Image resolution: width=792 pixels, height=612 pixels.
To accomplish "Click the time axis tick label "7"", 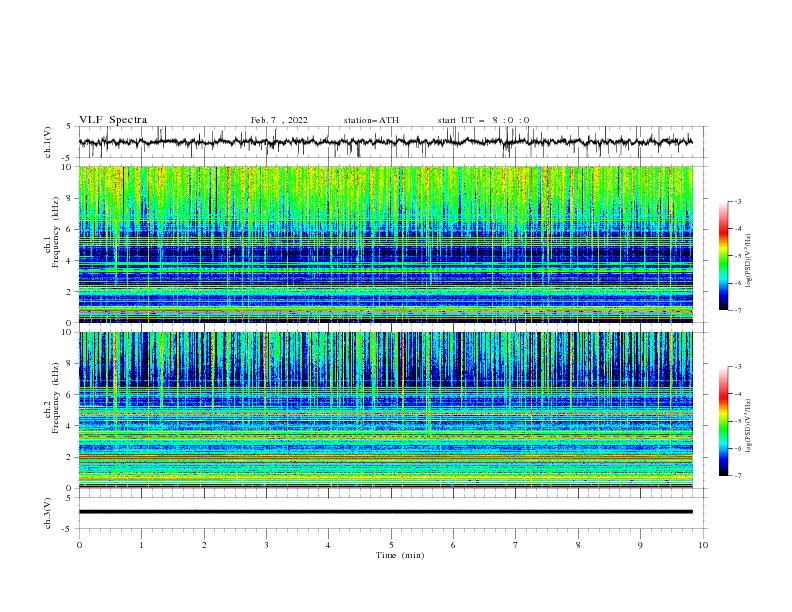I will (516, 545).
